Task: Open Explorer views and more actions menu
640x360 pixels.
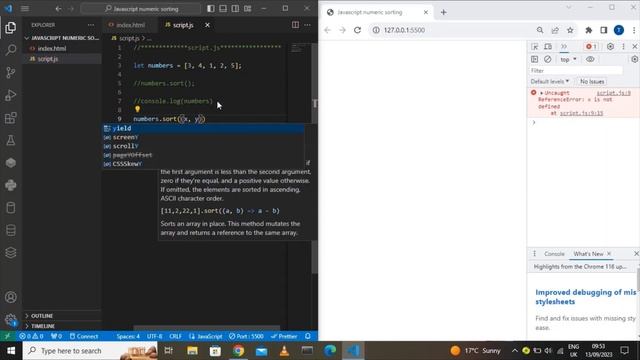Action: 91,25
